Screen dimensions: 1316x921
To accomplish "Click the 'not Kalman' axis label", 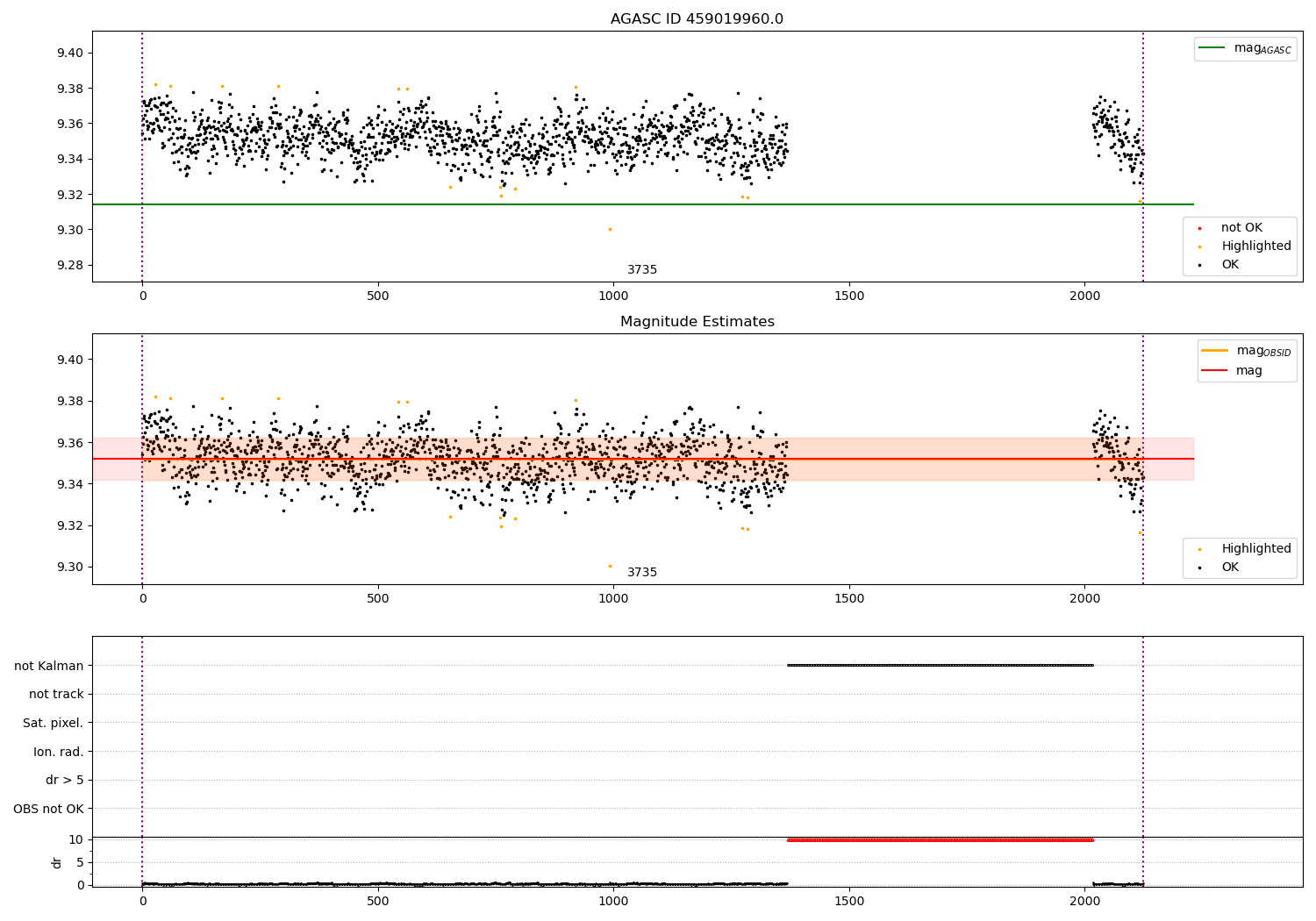I will point(49,666).
